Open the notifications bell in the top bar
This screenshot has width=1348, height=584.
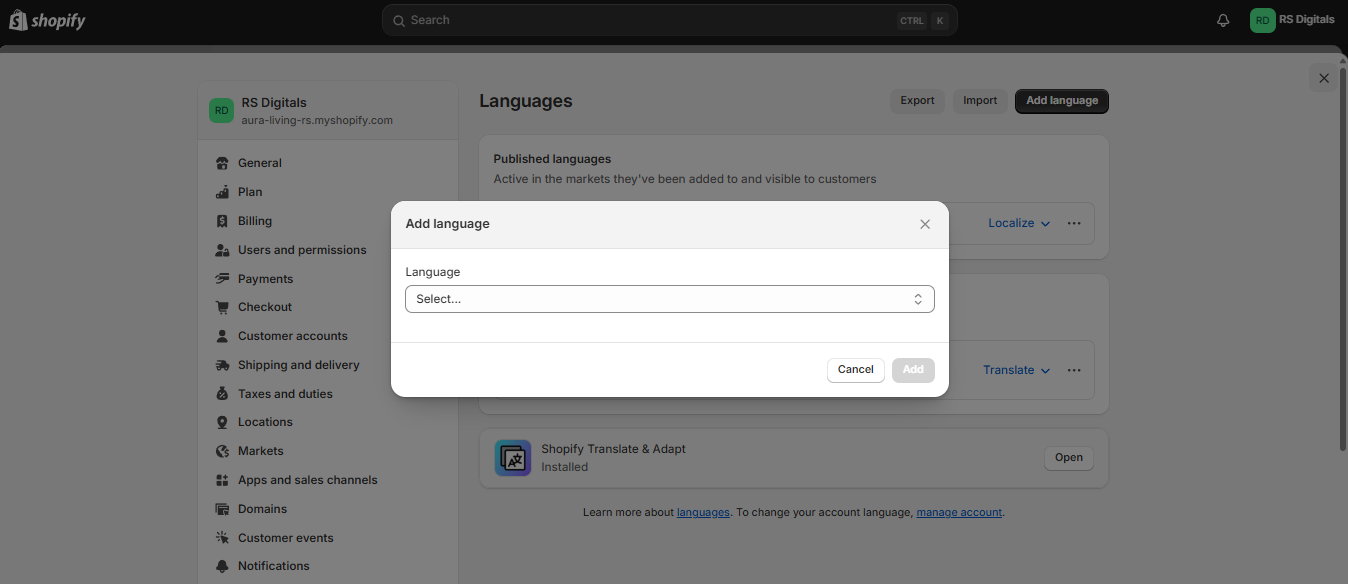point(1223,20)
